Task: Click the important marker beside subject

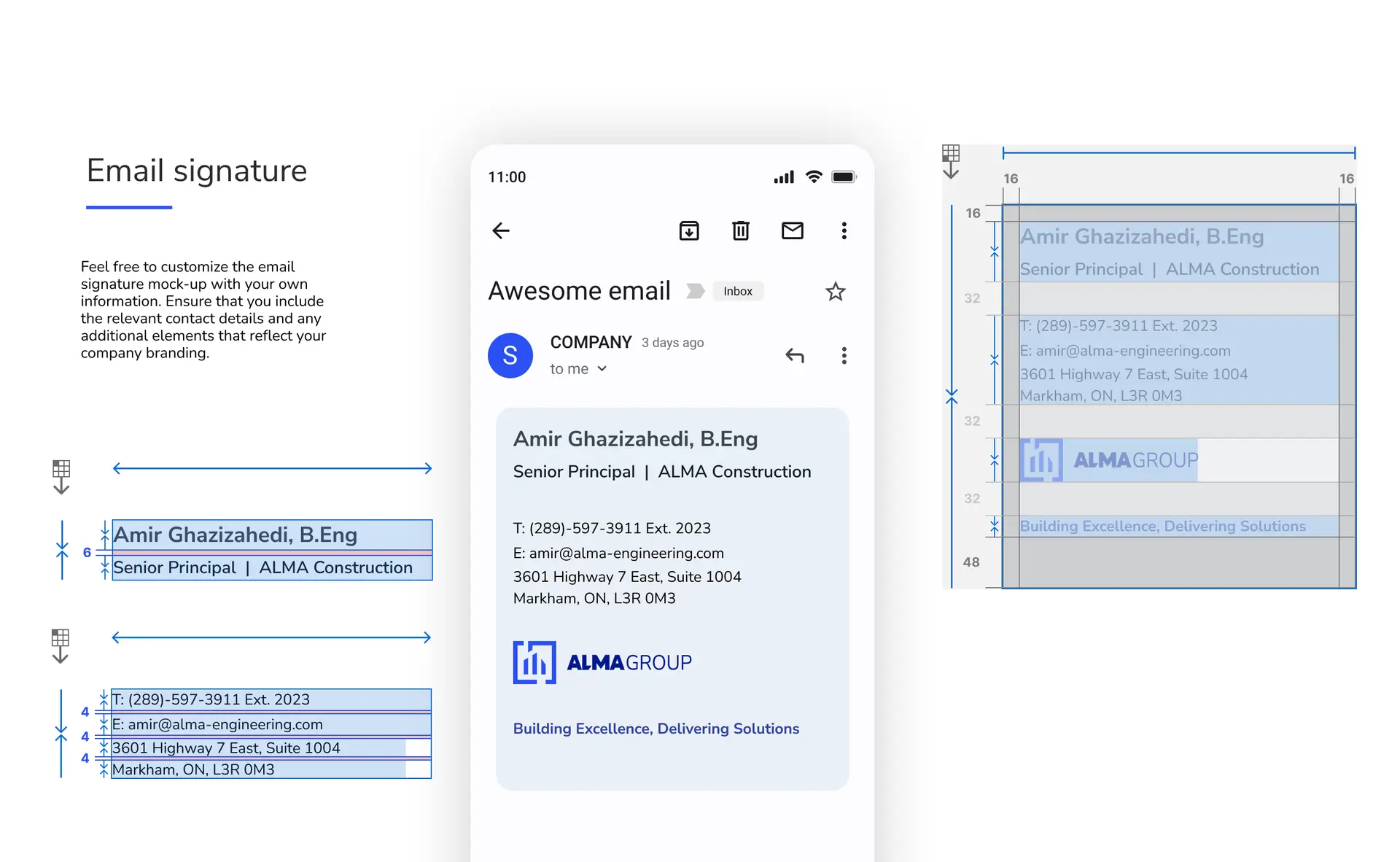Action: pyautogui.click(x=695, y=292)
